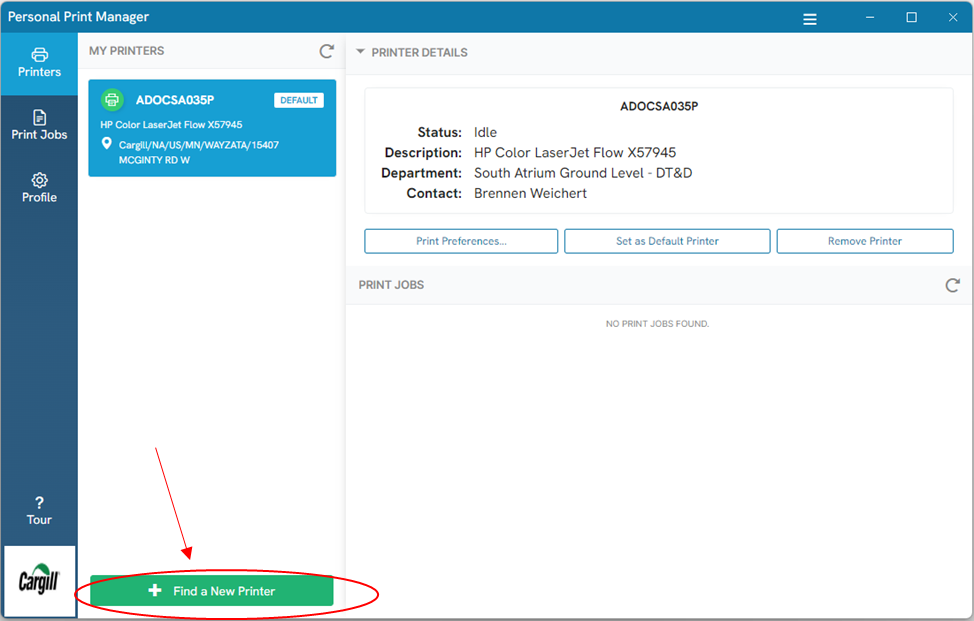Image resolution: width=974 pixels, height=621 pixels.
Task: Click 'South Atrium Ground Level - DT&D' text
Action: (583, 173)
